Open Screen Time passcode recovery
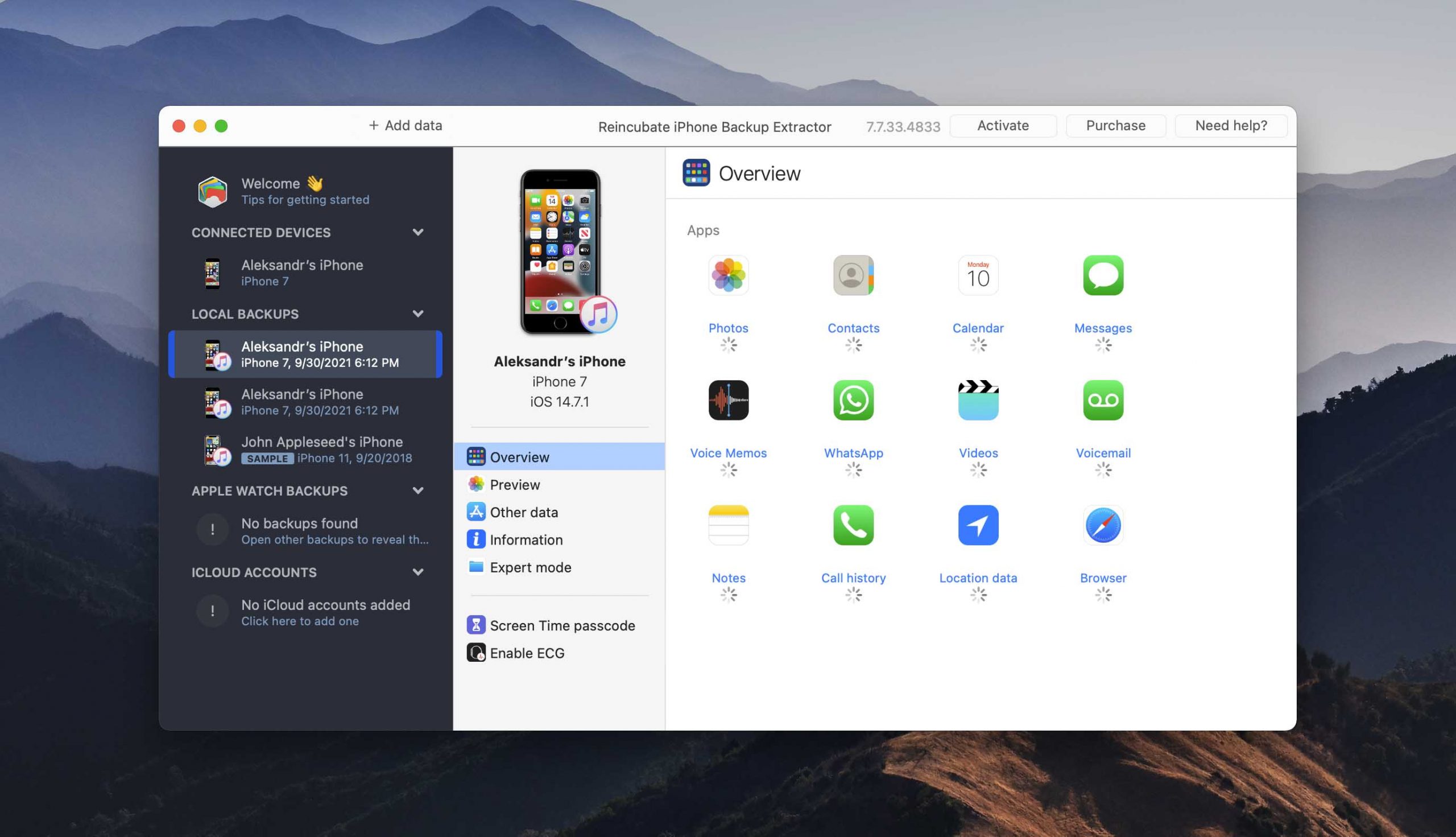The image size is (1456, 837). (x=559, y=625)
